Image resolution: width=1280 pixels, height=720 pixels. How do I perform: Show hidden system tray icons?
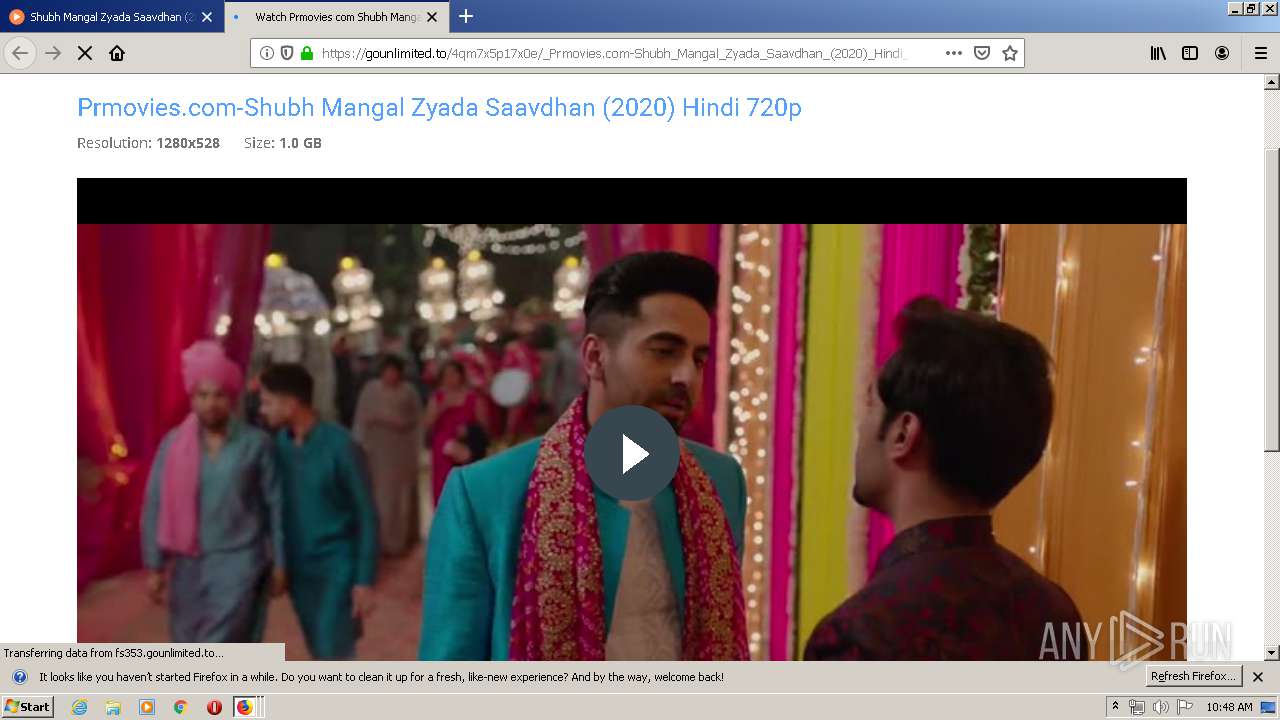pyautogui.click(x=1115, y=707)
